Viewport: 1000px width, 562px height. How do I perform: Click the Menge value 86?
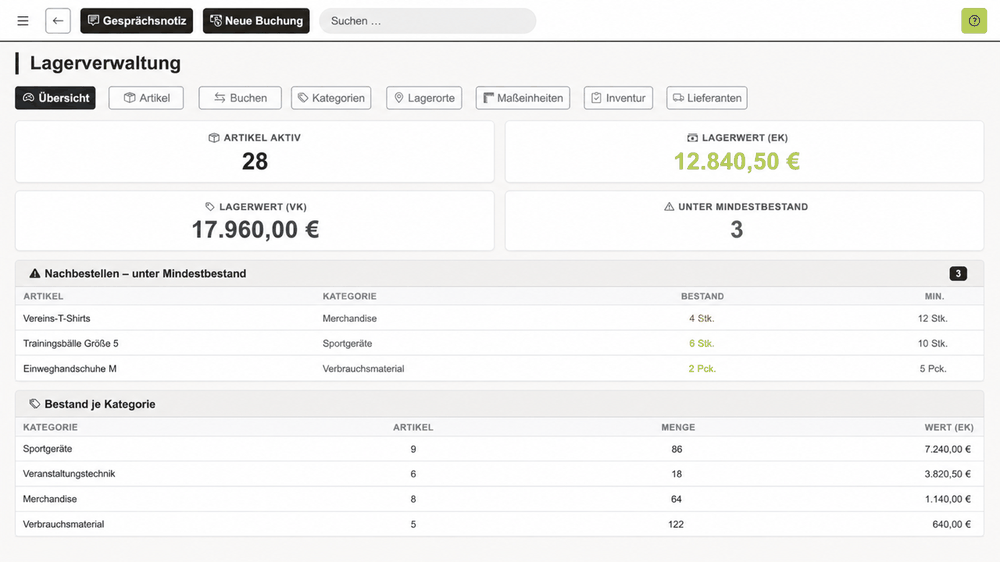(677, 449)
